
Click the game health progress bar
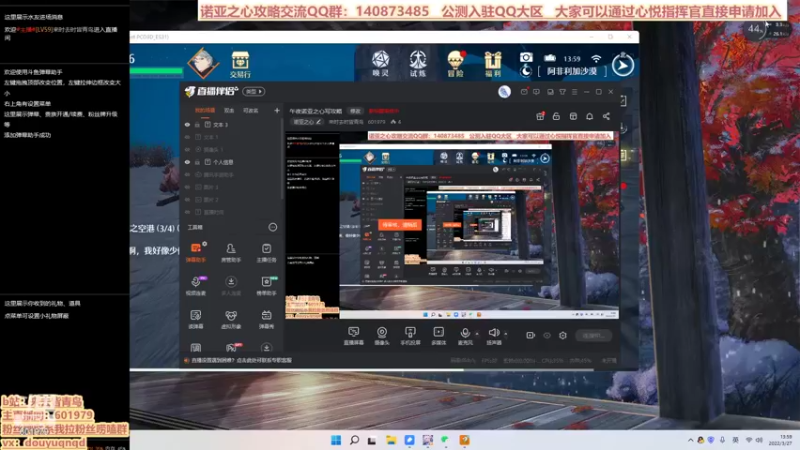[x=156, y=71]
